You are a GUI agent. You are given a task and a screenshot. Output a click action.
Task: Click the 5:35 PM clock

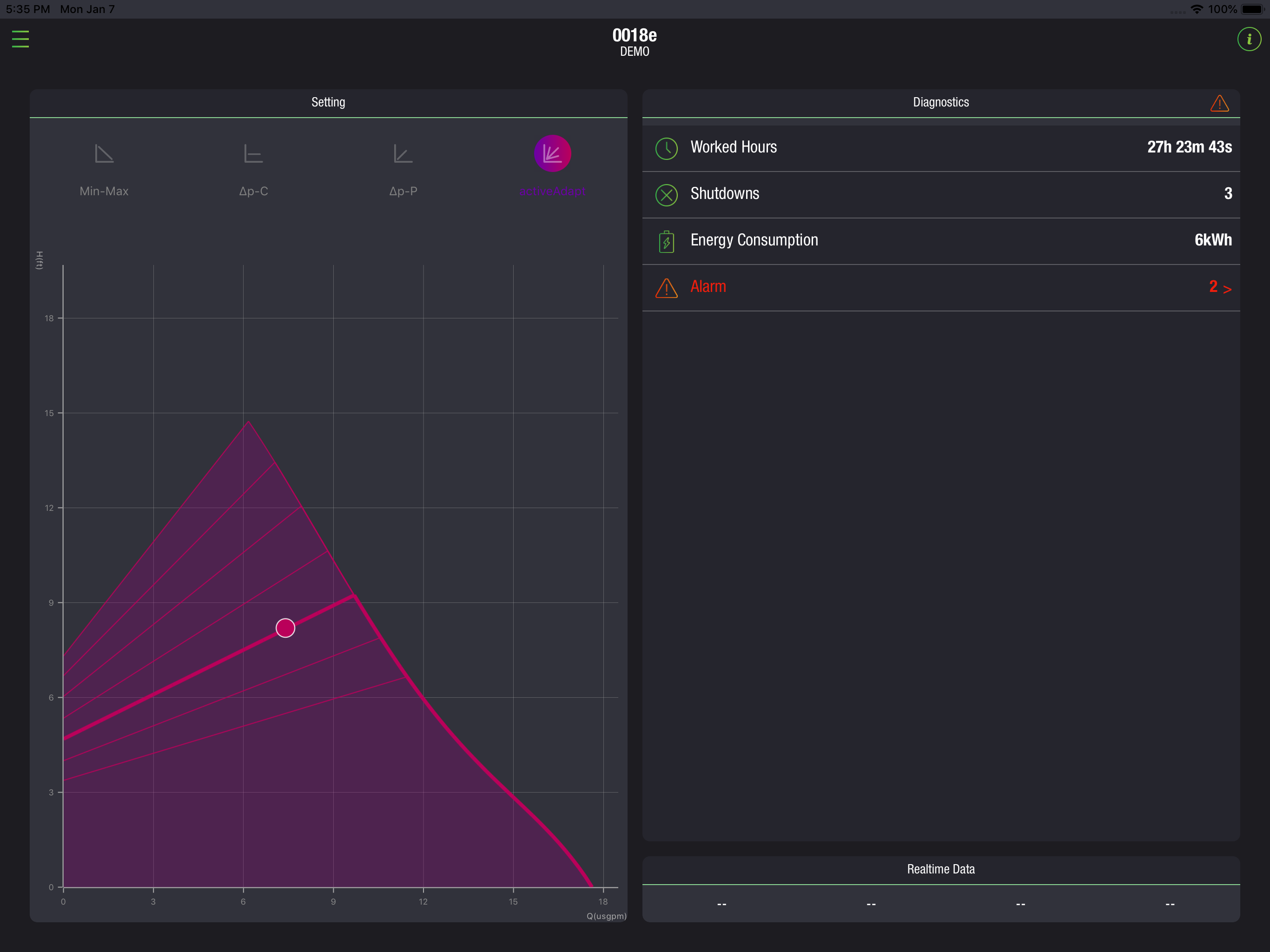tap(27, 9)
